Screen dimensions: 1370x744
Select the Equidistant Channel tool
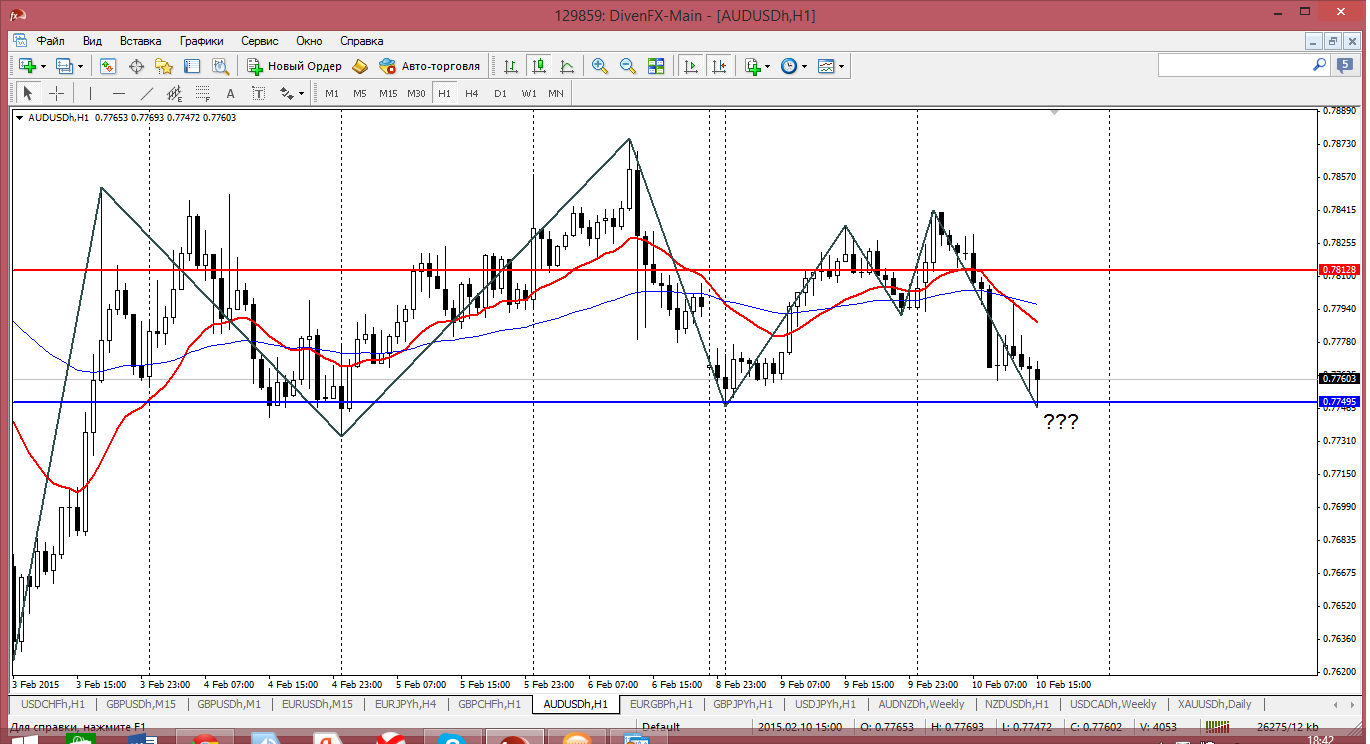[x=175, y=93]
